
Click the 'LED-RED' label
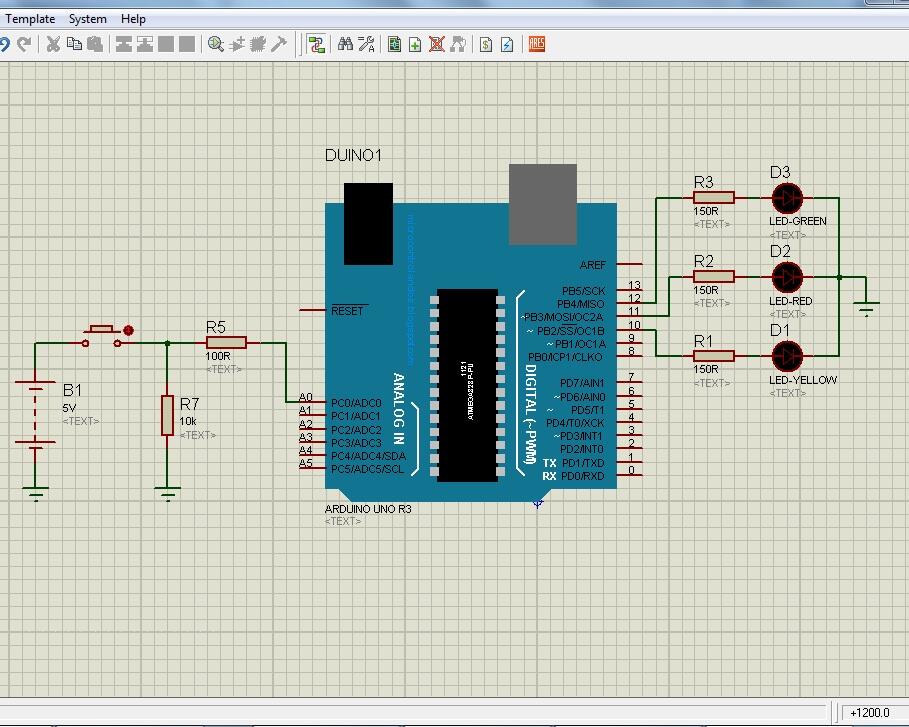[x=791, y=301]
